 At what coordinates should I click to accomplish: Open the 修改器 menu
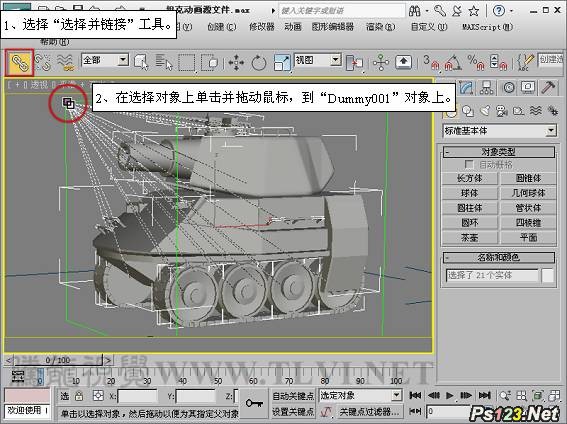point(262,27)
